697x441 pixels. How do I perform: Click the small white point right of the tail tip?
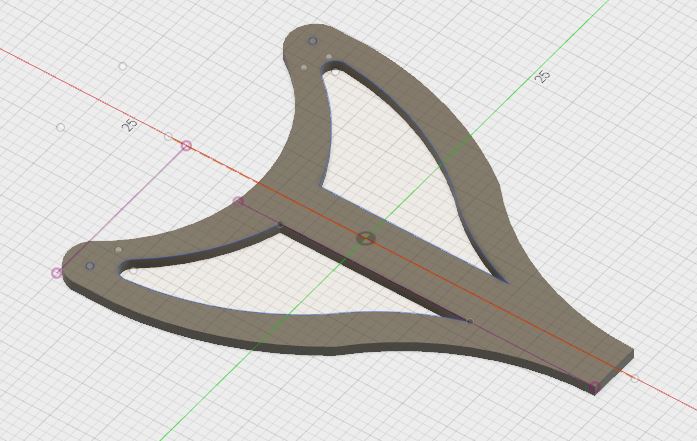[x=634, y=379]
